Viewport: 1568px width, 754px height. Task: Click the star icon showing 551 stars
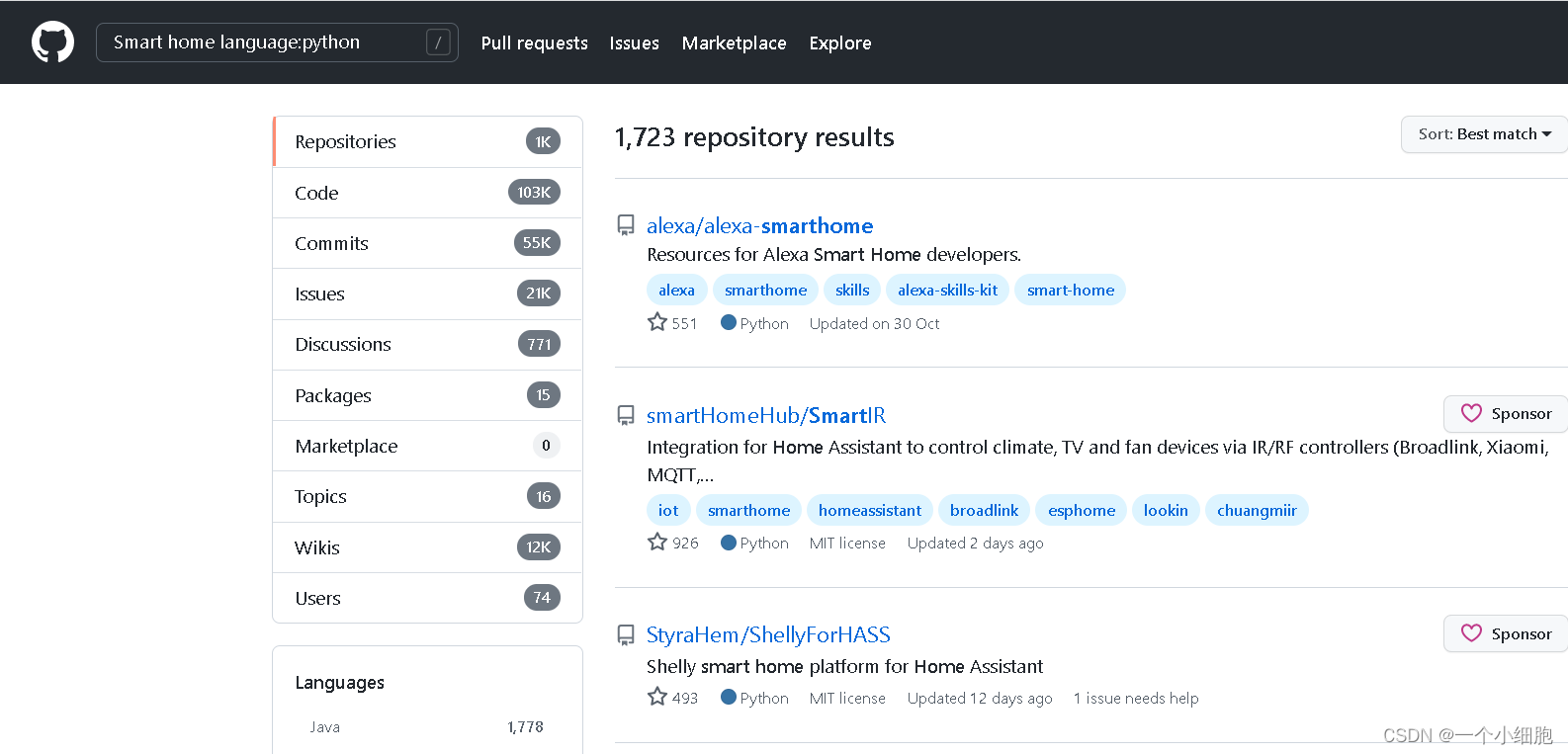[657, 322]
